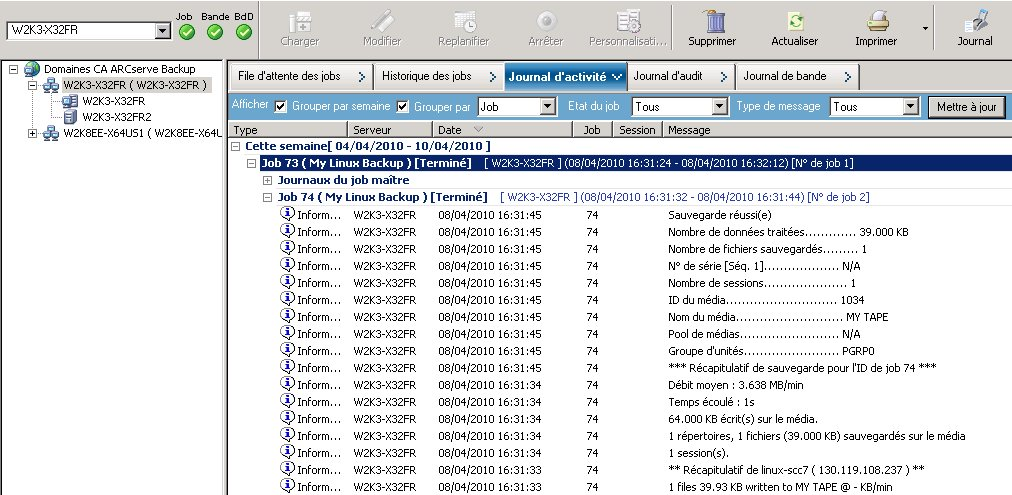
Task: Toggle the Grouper par semaine checkbox
Action: (281, 107)
